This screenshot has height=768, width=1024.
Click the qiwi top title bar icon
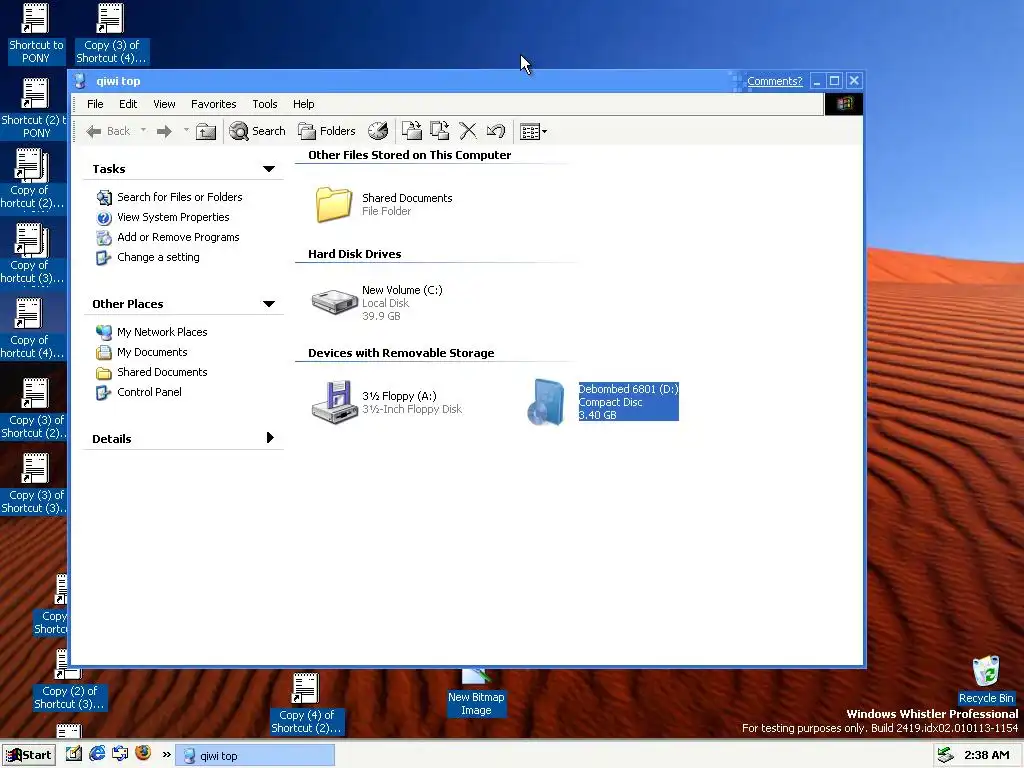pos(80,81)
